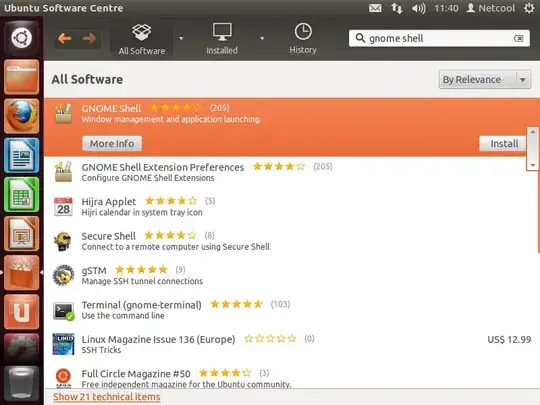Open LibreOffice Calc from the launcher
Viewport: 540px width, 405px height.
point(21,195)
